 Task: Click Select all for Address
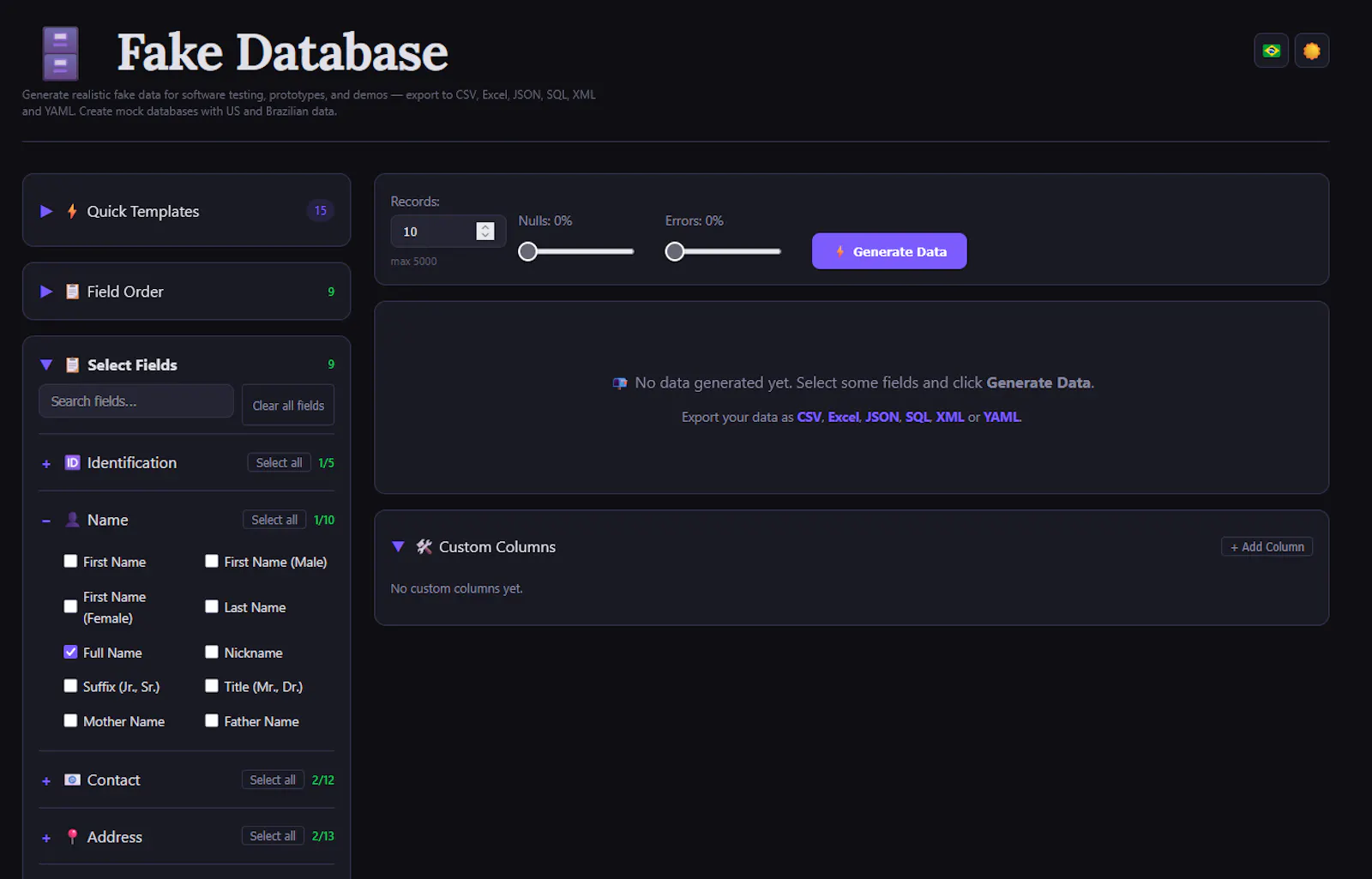click(x=273, y=836)
